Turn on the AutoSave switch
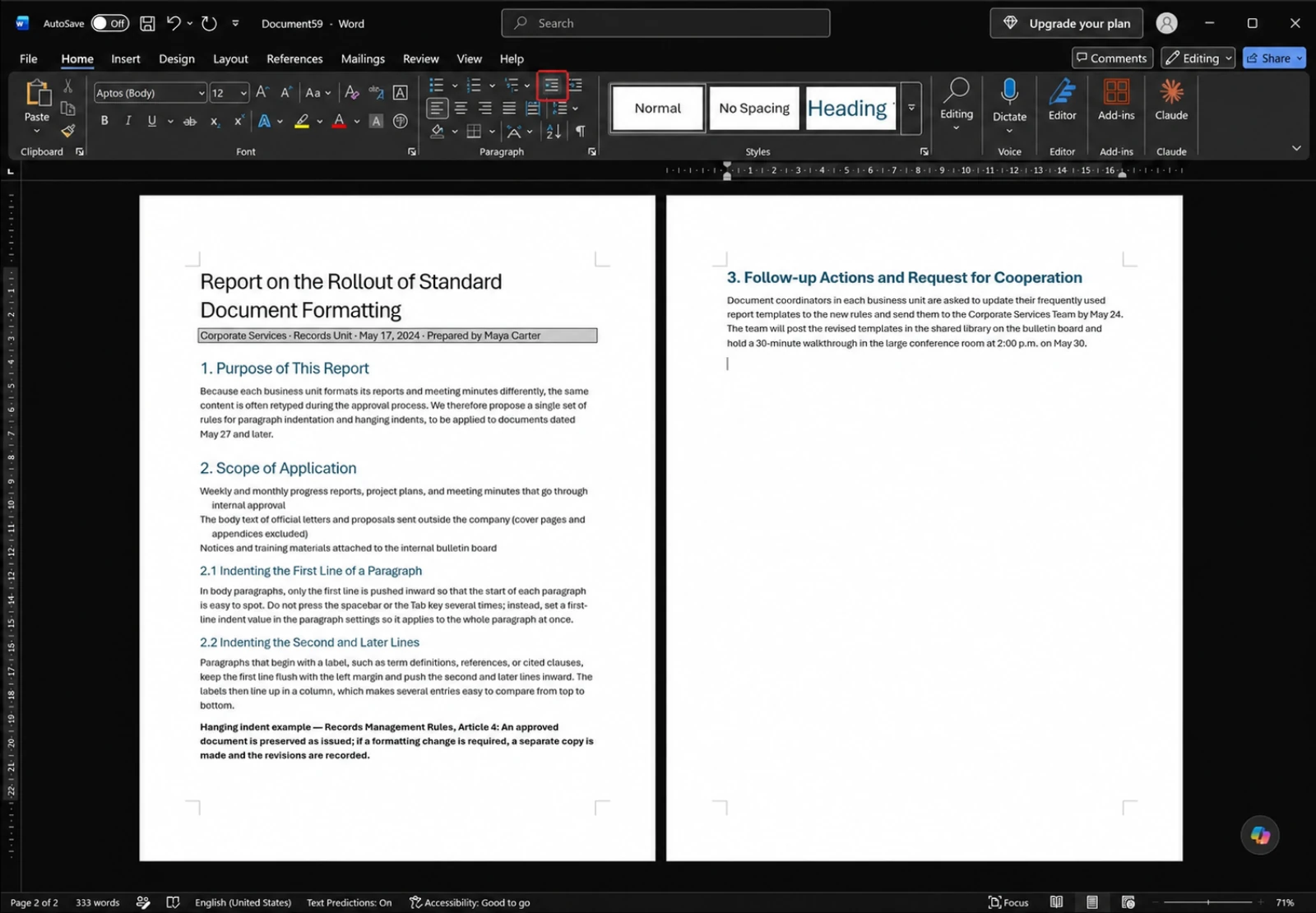 tap(109, 23)
